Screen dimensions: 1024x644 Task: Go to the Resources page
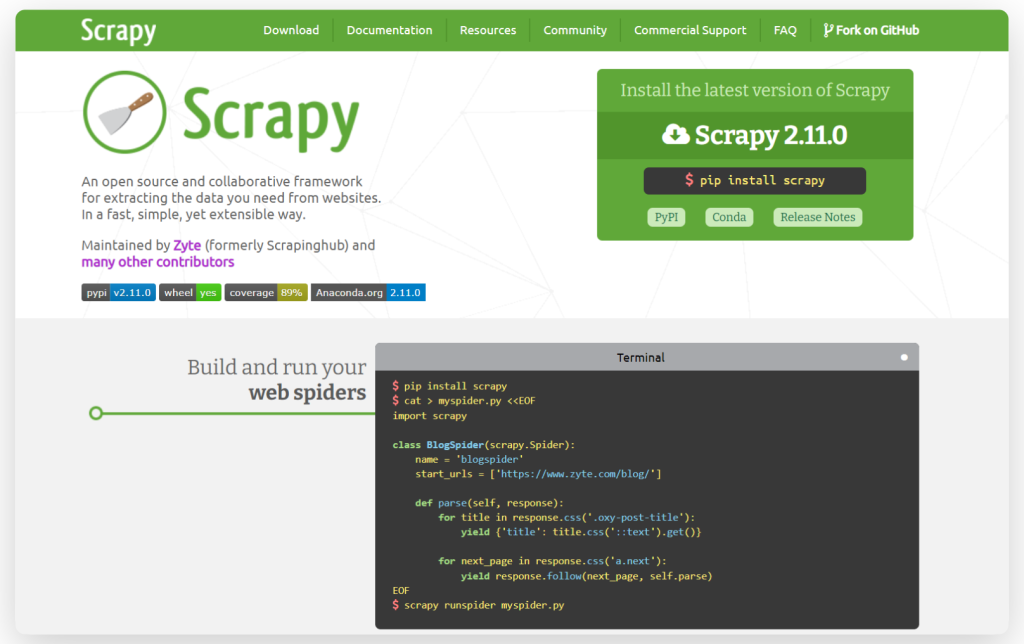[488, 30]
